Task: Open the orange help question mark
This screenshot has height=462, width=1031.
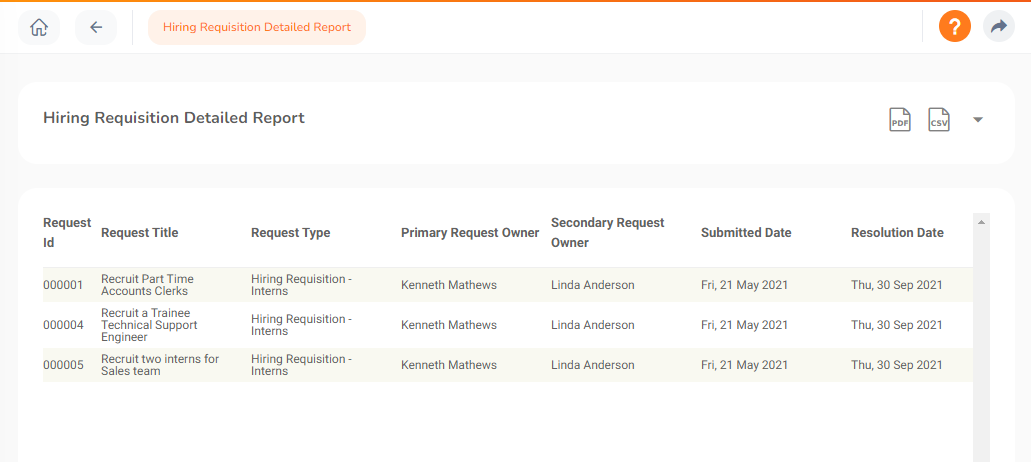Action: [x=954, y=27]
